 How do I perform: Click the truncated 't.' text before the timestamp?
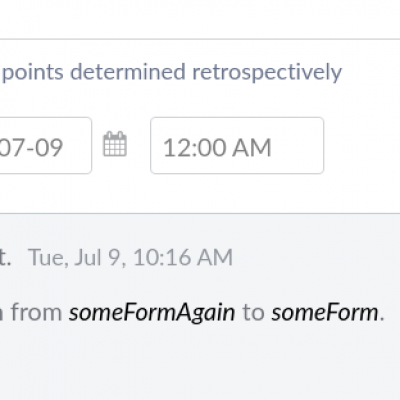5,258
